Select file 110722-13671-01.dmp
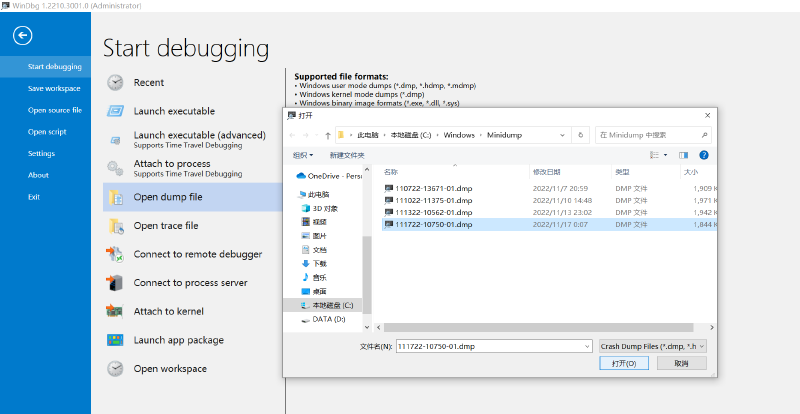 pyautogui.click(x=434, y=188)
